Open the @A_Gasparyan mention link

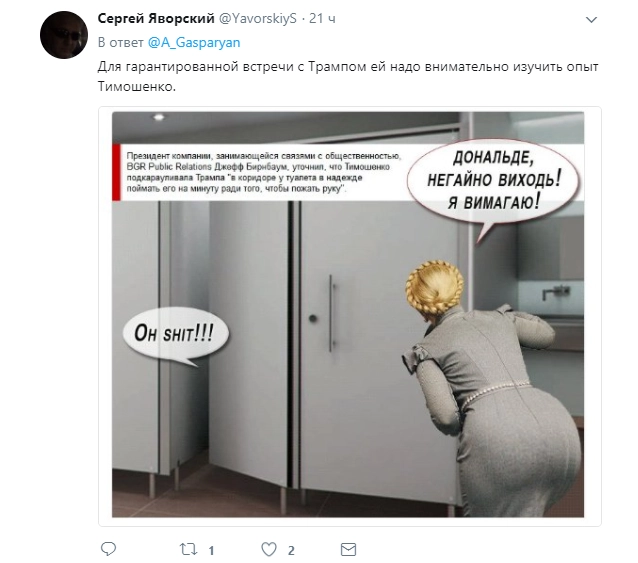[x=194, y=42]
